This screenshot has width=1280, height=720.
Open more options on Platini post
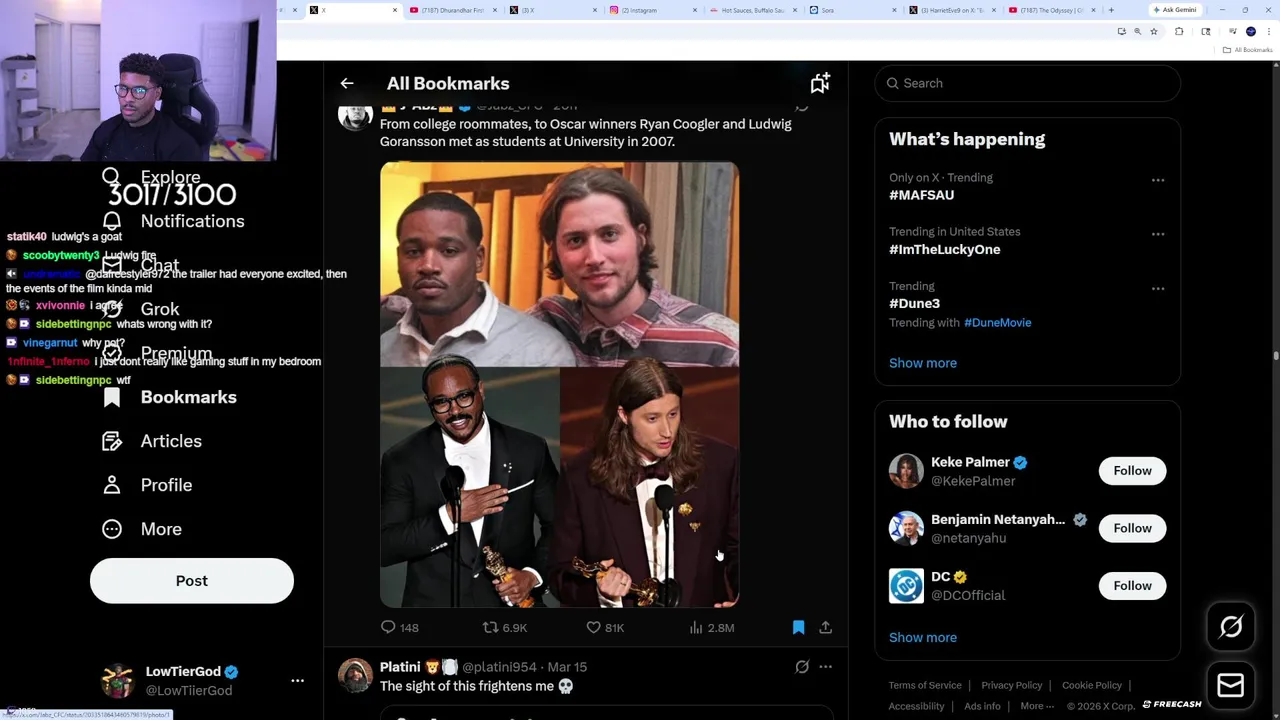825,667
